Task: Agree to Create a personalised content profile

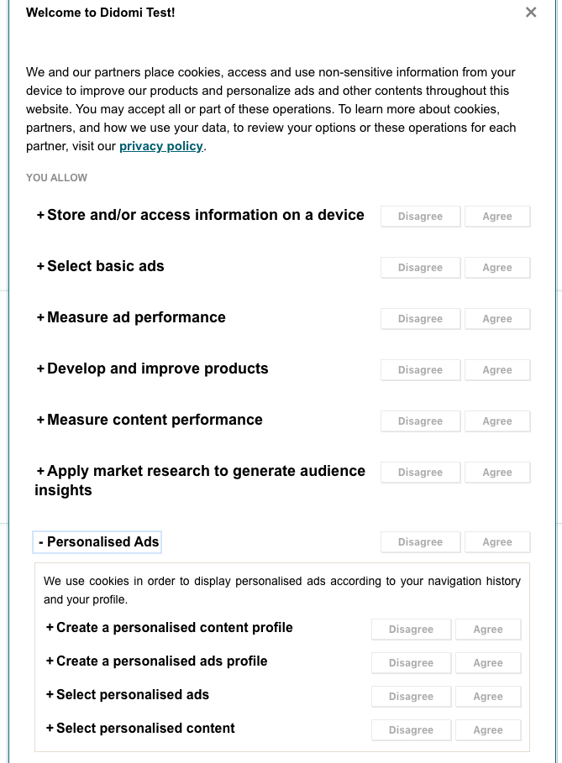Action: coord(488,629)
